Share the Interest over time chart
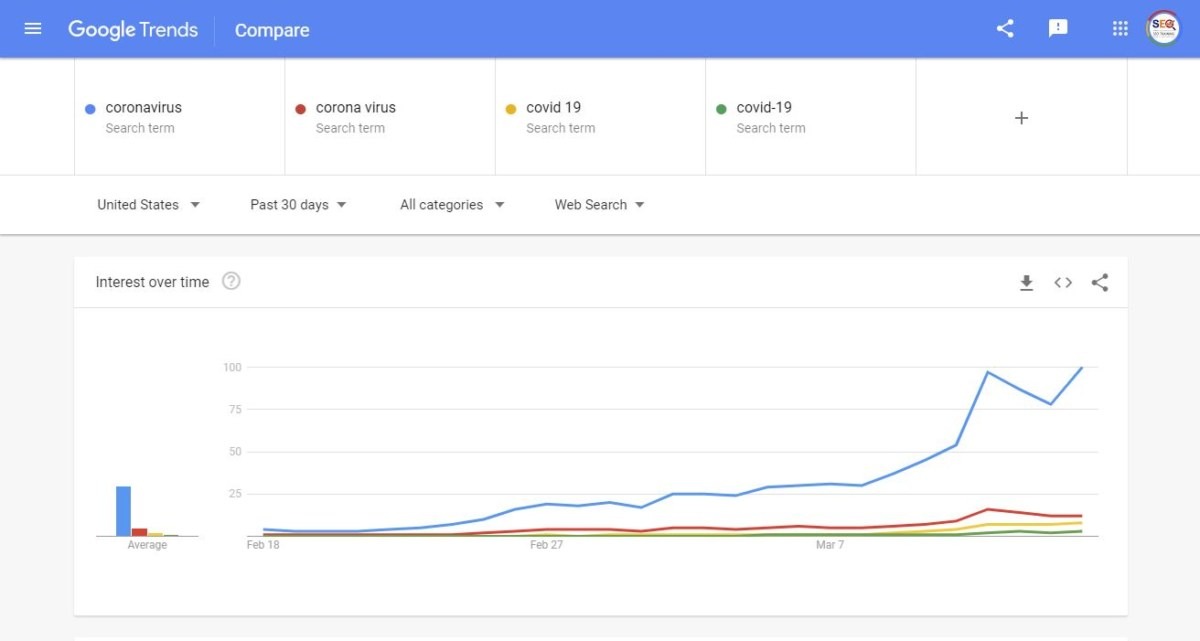 click(1100, 283)
